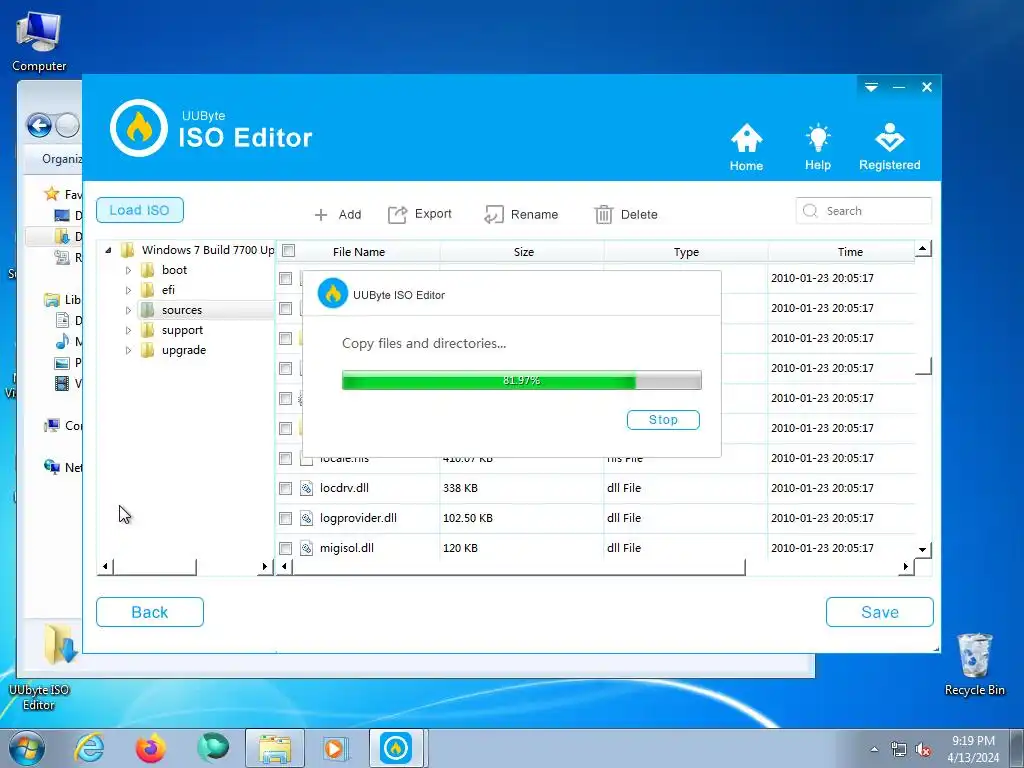
Task: Click the Back button
Action: 150,612
